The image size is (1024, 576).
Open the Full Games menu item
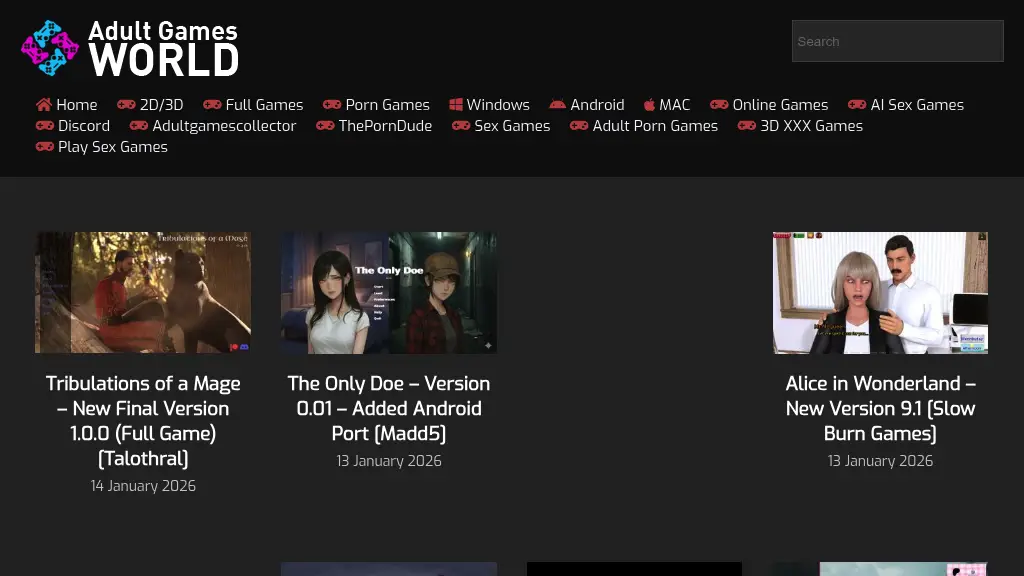point(264,105)
